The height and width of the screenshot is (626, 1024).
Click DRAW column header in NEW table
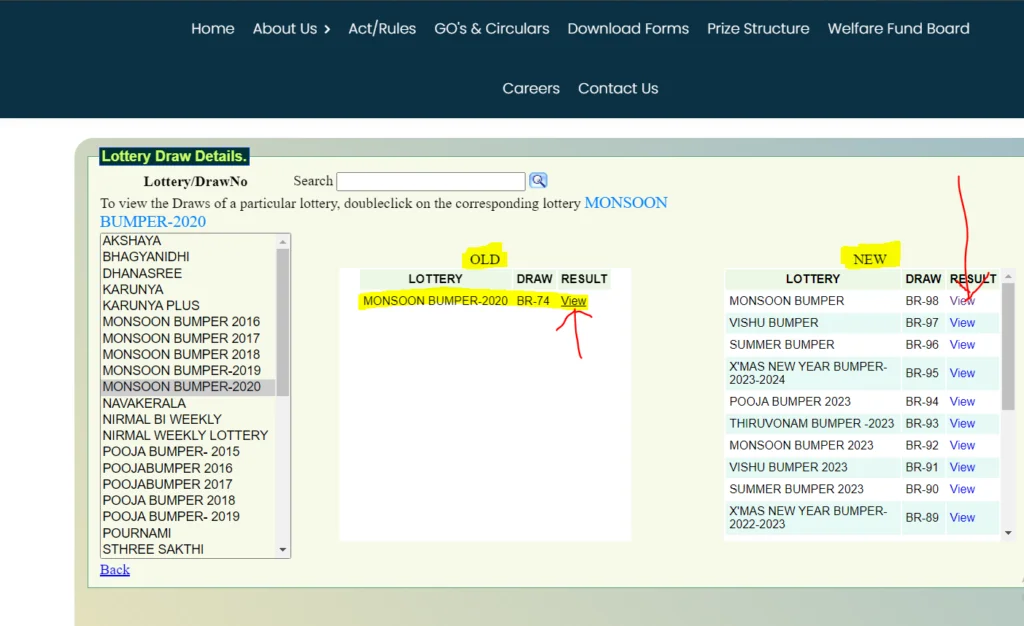923,279
